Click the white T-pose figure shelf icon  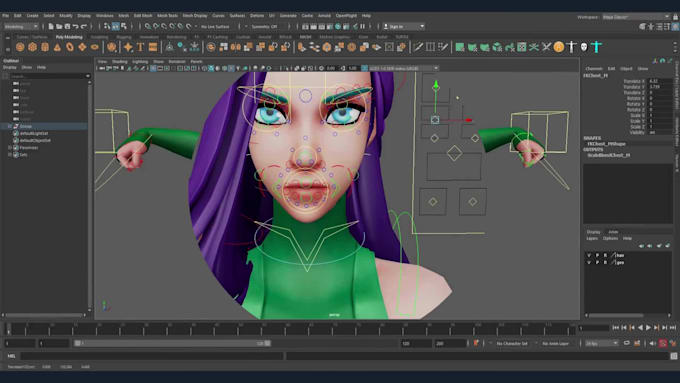pyautogui.click(x=572, y=47)
